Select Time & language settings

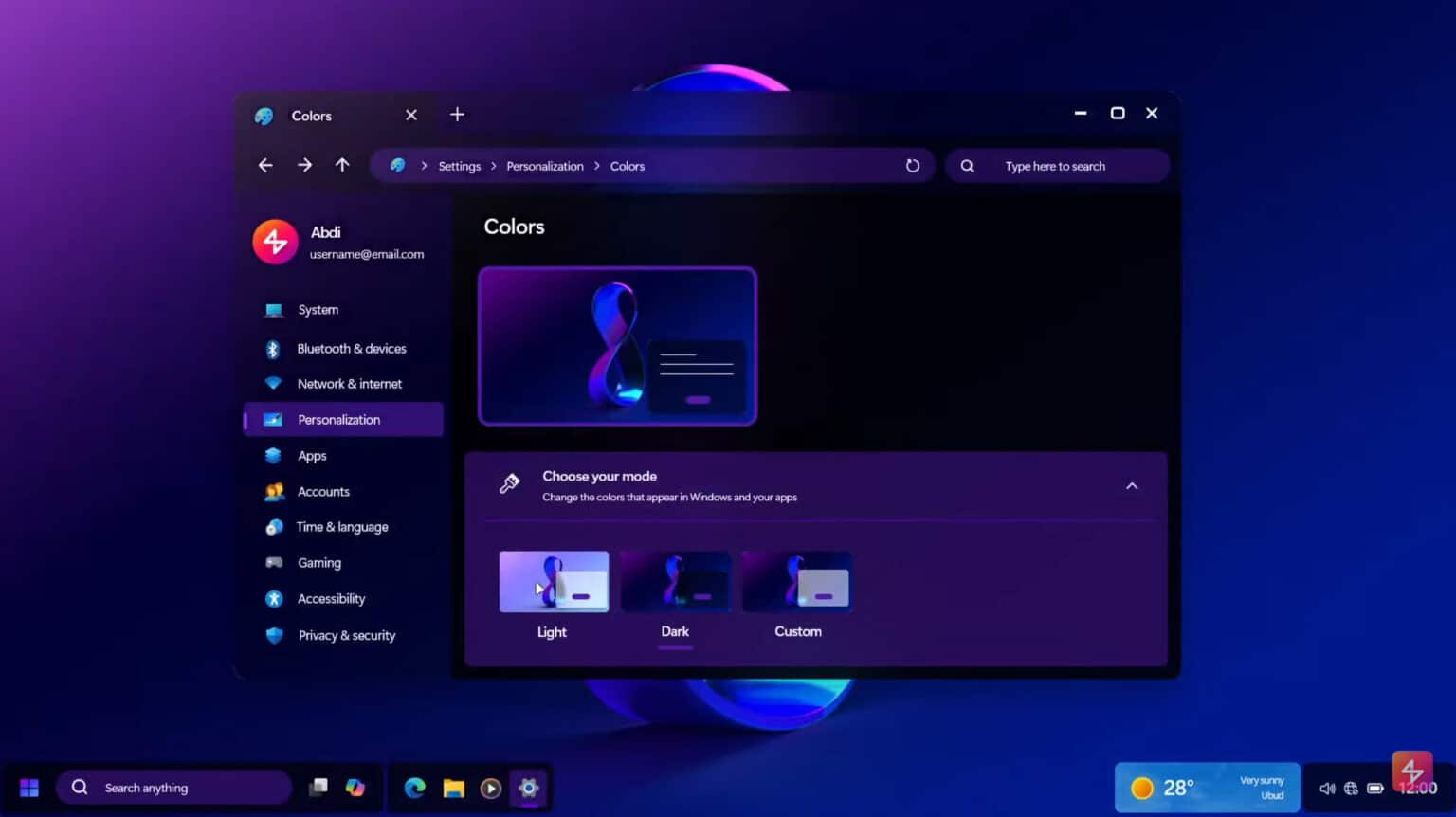(342, 526)
